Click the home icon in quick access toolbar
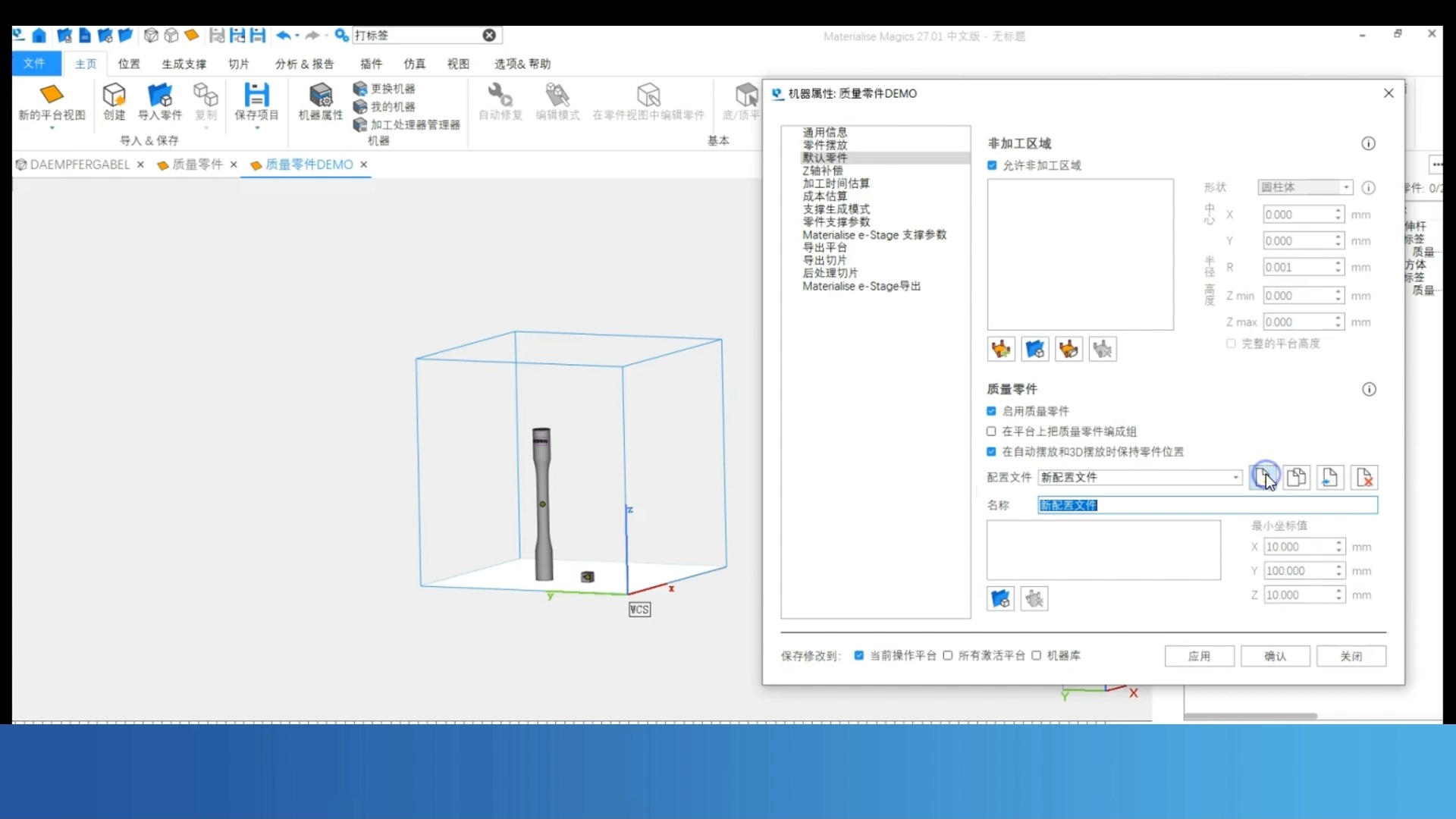Screen dimensions: 1456x819 (x=39, y=36)
